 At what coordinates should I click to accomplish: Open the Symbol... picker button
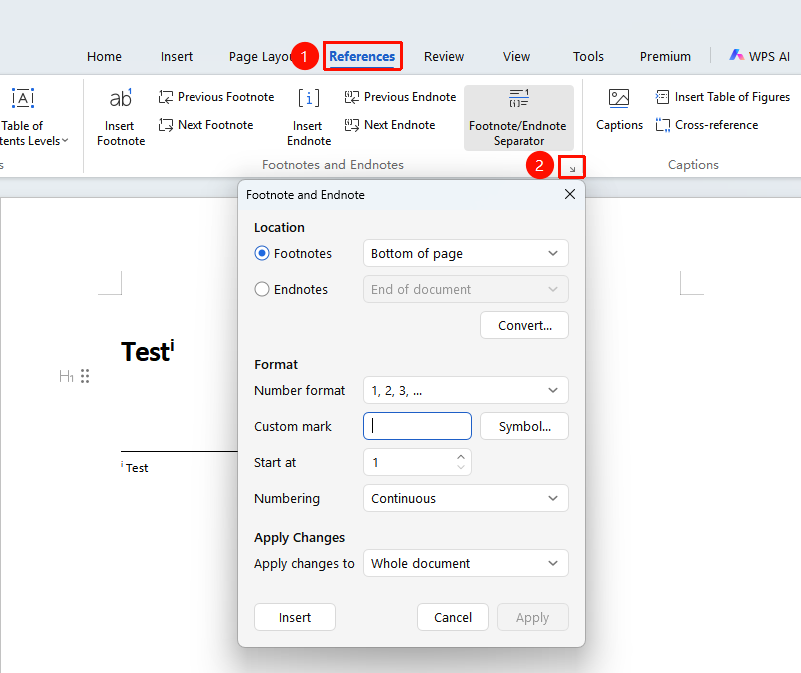[524, 426]
